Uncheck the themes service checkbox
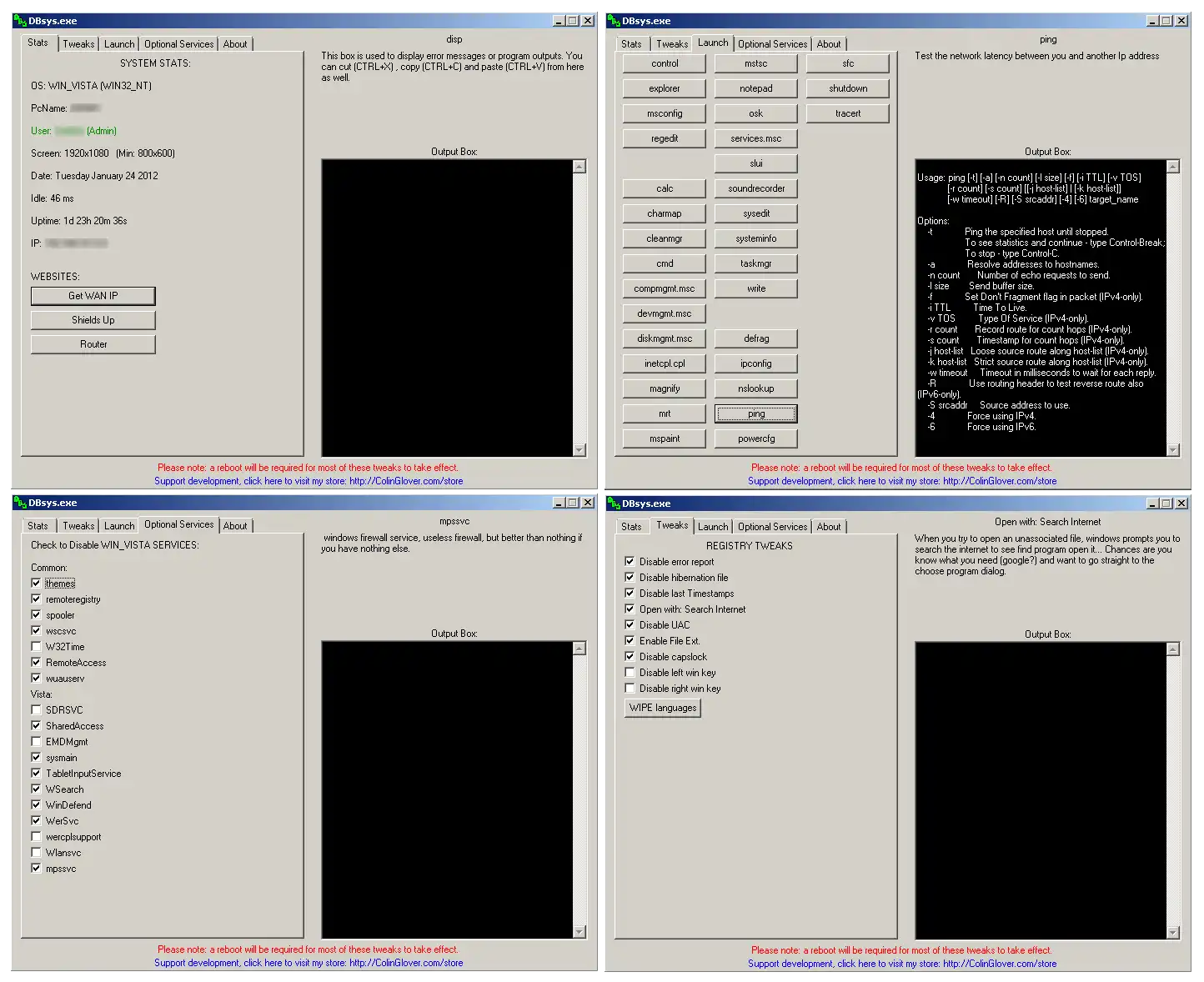 (36, 583)
